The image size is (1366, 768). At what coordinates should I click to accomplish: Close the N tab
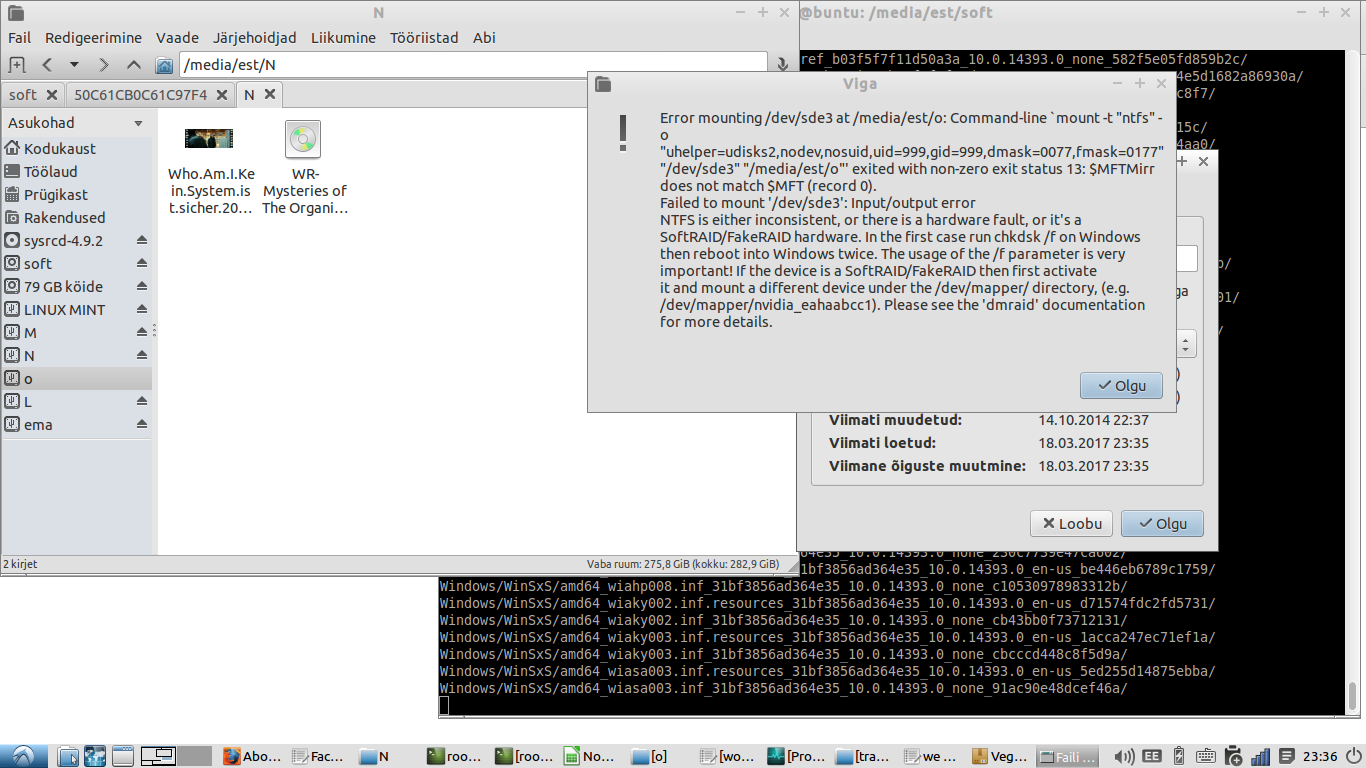pos(269,95)
